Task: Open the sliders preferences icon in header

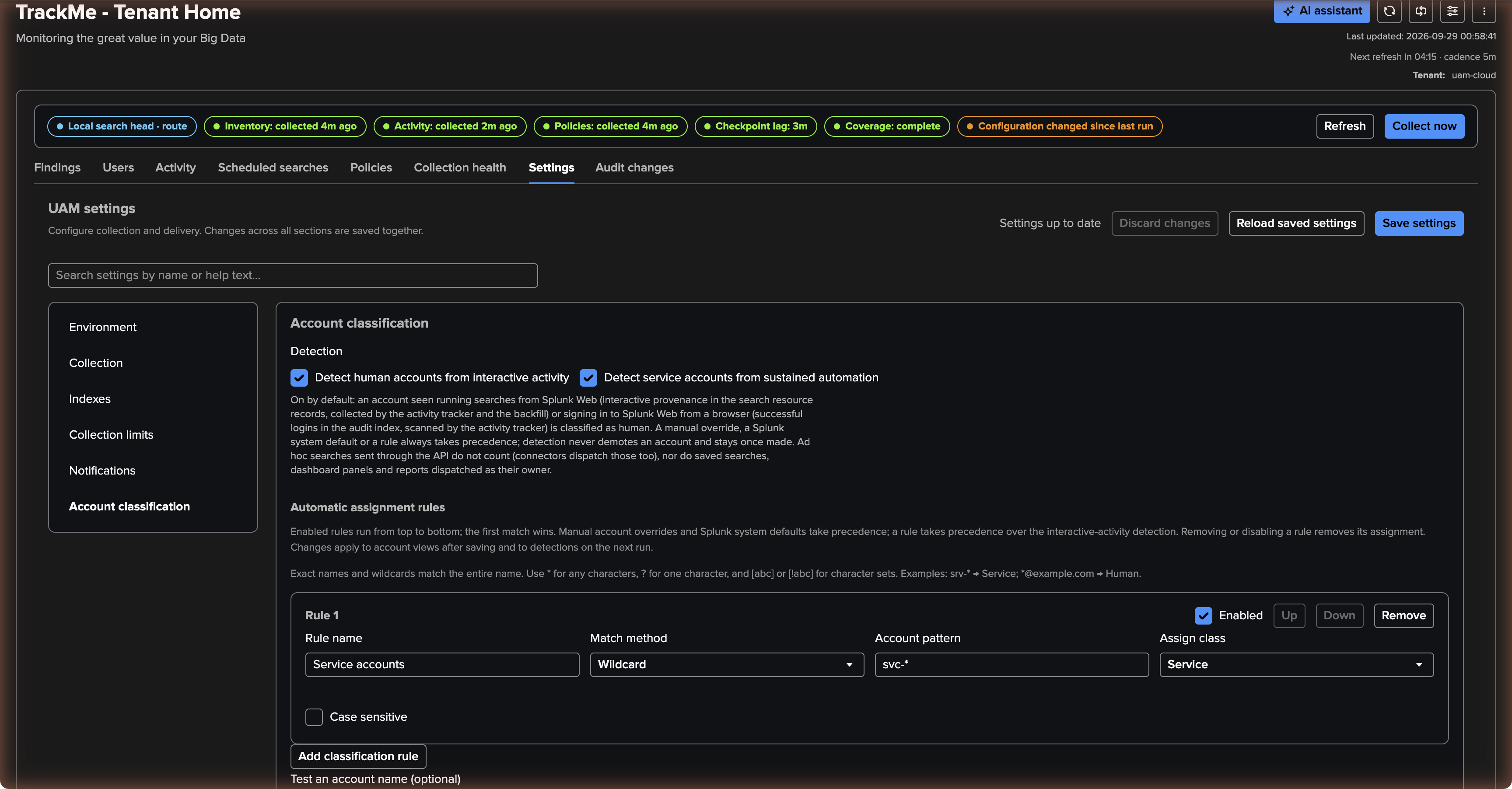Action: (x=1452, y=11)
